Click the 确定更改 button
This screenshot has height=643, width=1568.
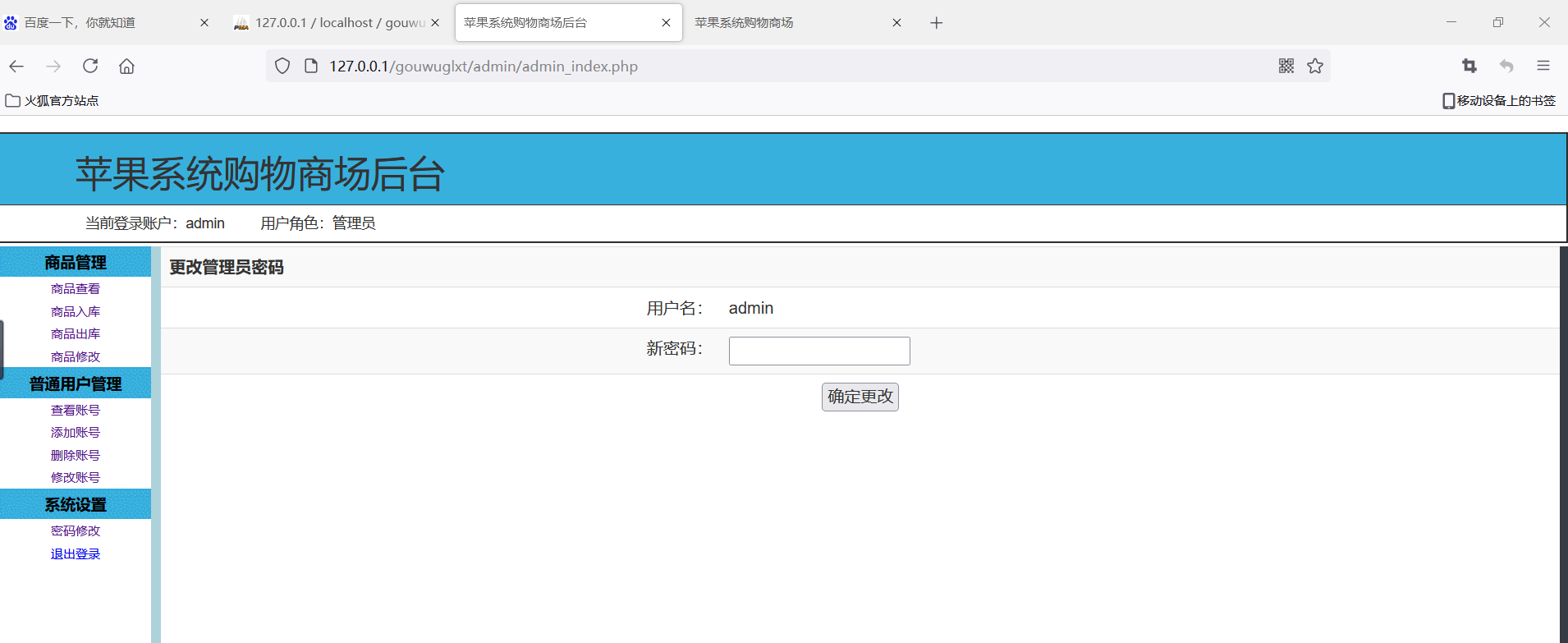pyautogui.click(x=860, y=397)
